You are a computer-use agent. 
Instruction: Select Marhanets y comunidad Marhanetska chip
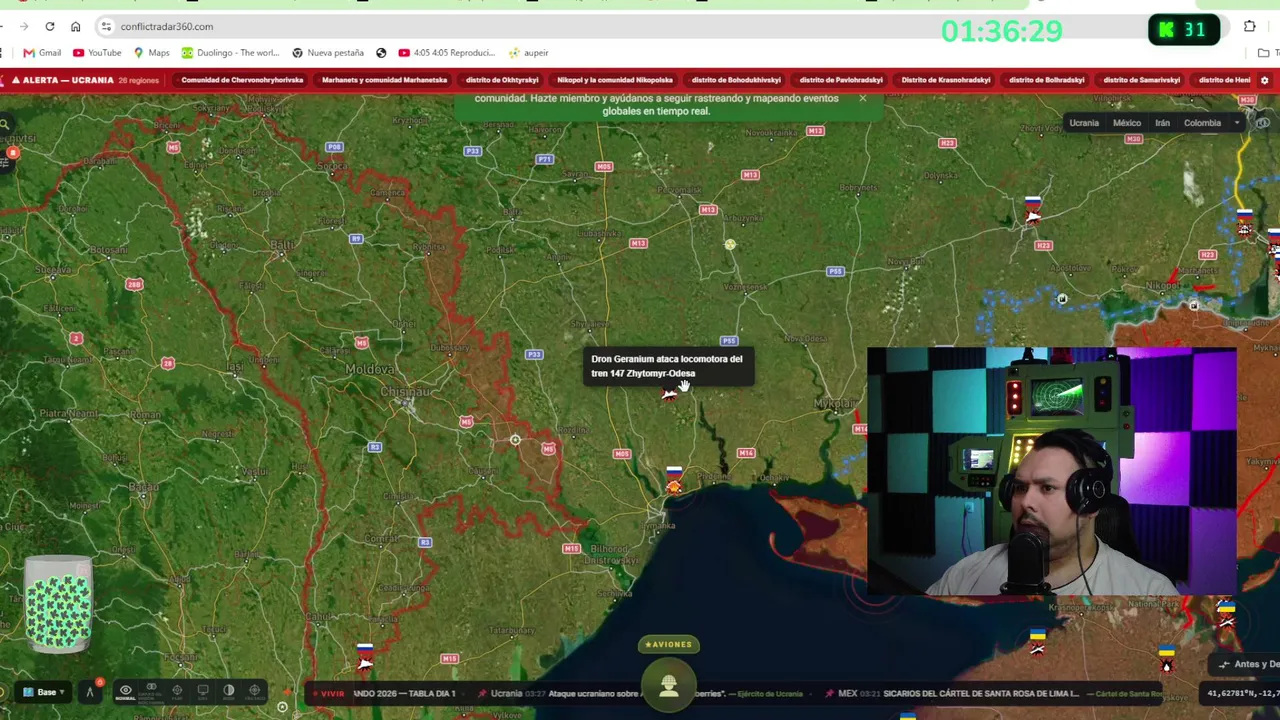tap(384, 80)
